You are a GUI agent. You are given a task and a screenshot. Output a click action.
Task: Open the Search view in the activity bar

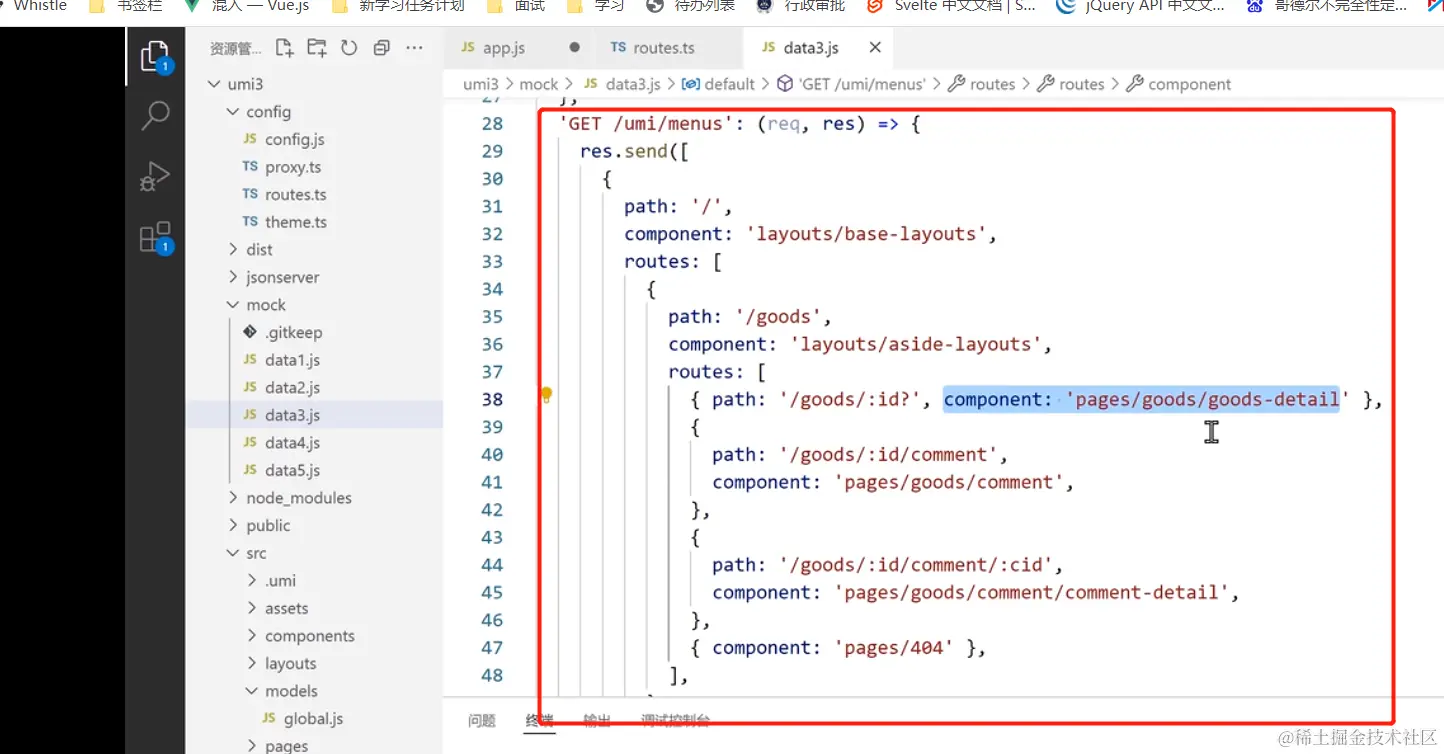(155, 115)
